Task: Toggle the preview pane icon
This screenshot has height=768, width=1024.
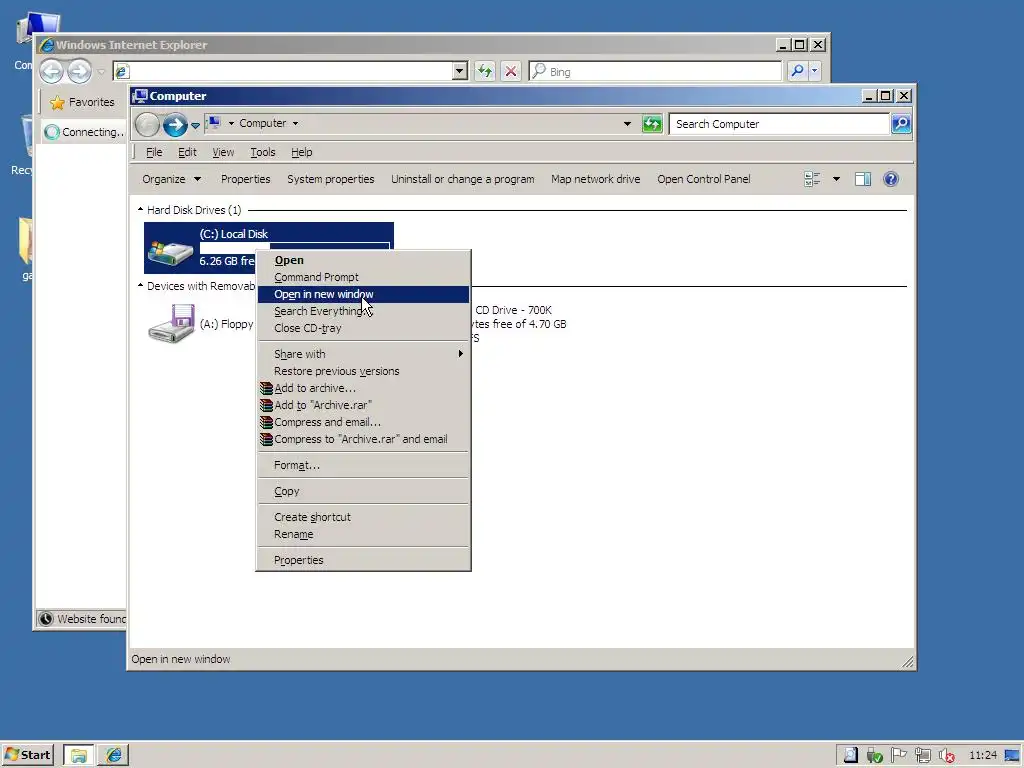Action: pos(863,179)
